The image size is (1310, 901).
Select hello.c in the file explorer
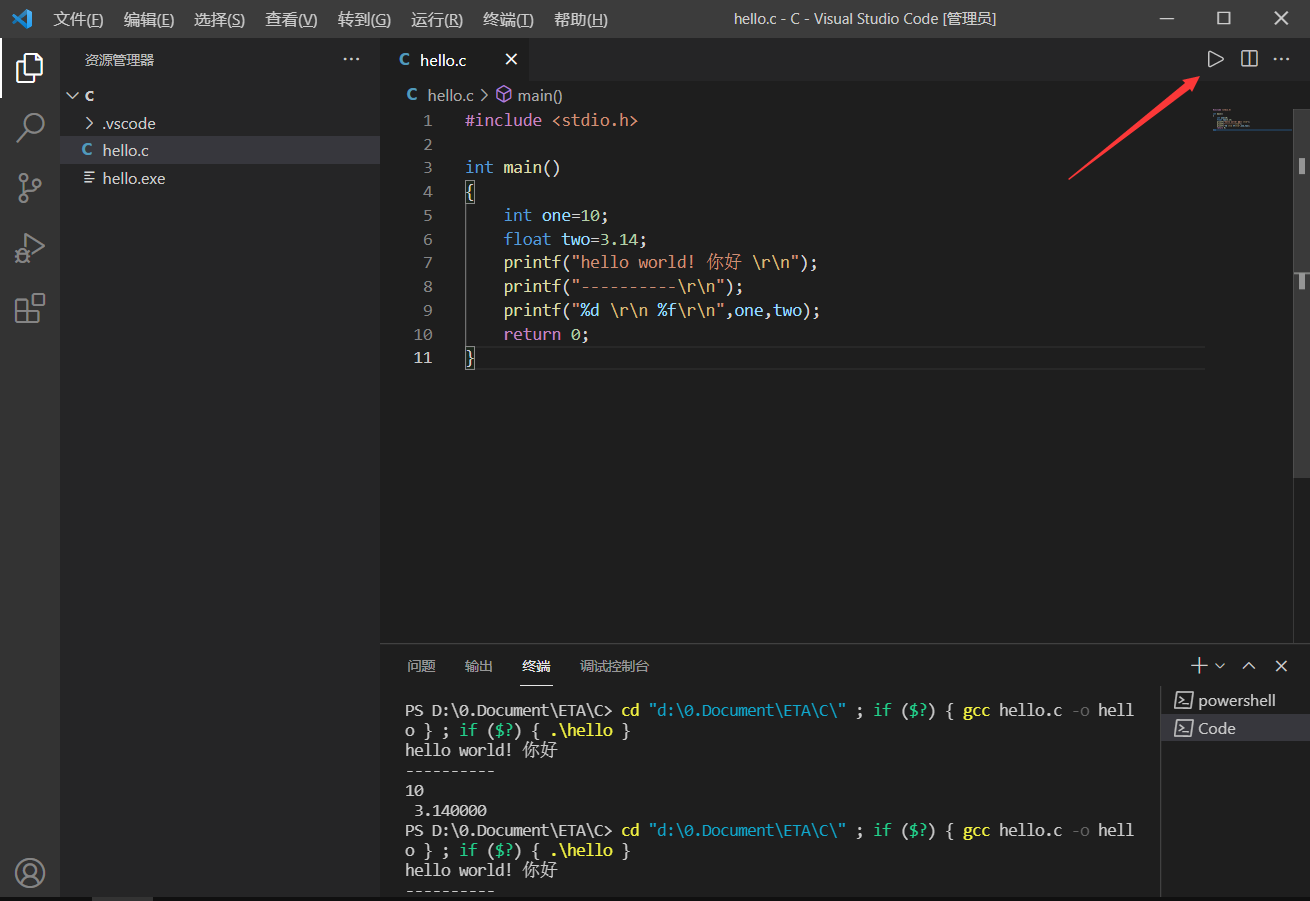(x=220, y=150)
